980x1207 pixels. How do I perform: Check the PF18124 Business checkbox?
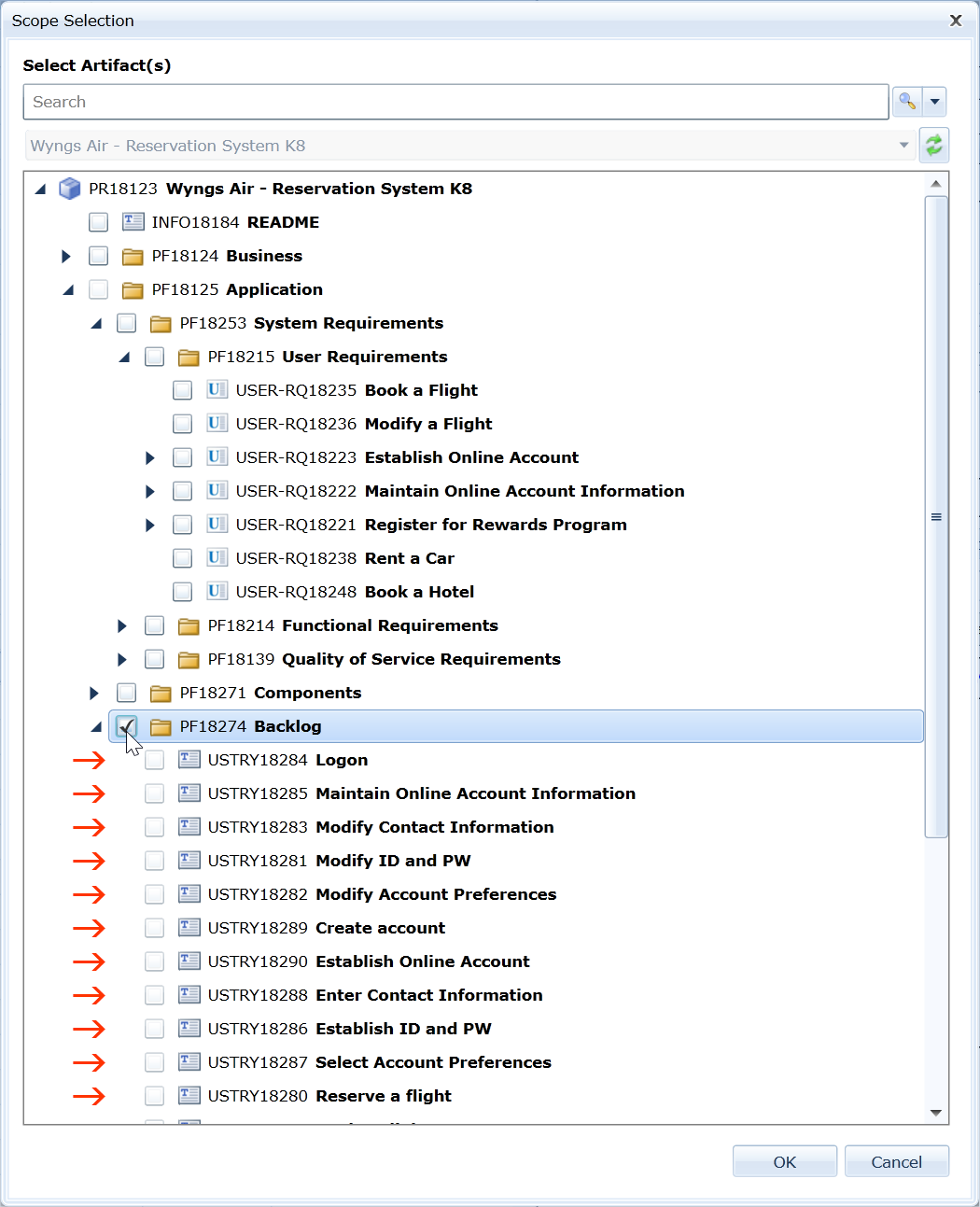(x=99, y=256)
